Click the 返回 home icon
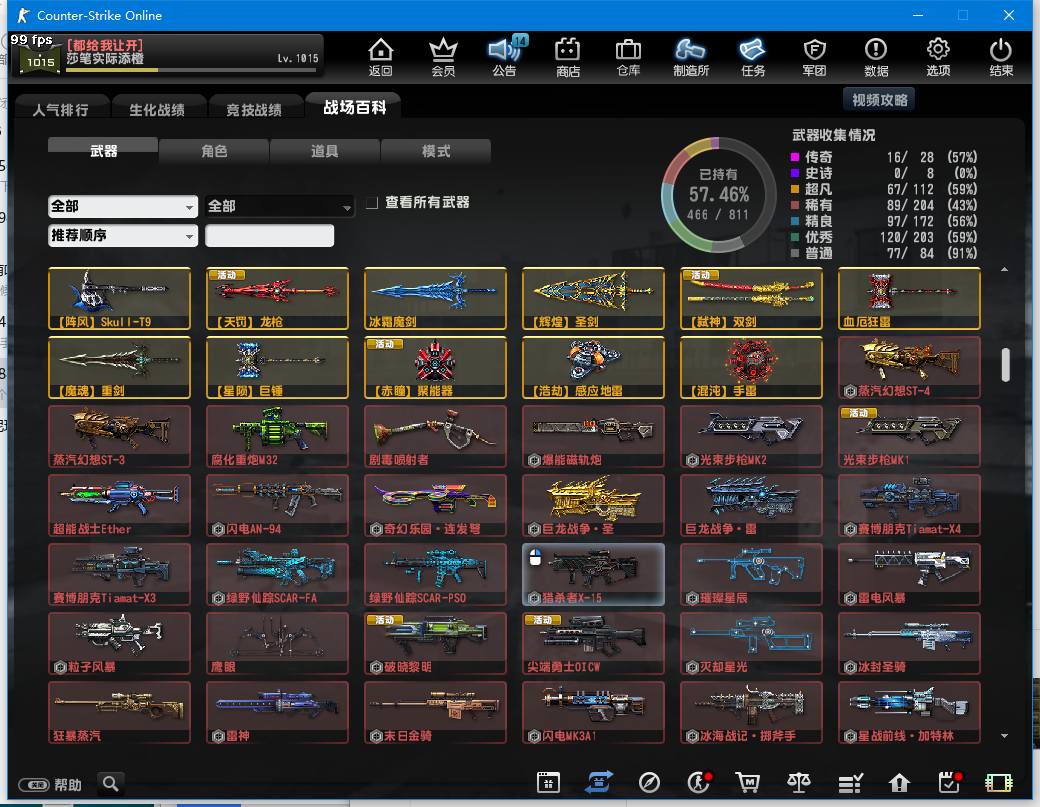This screenshot has width=1040, height=807. click(x=381, y=56)
